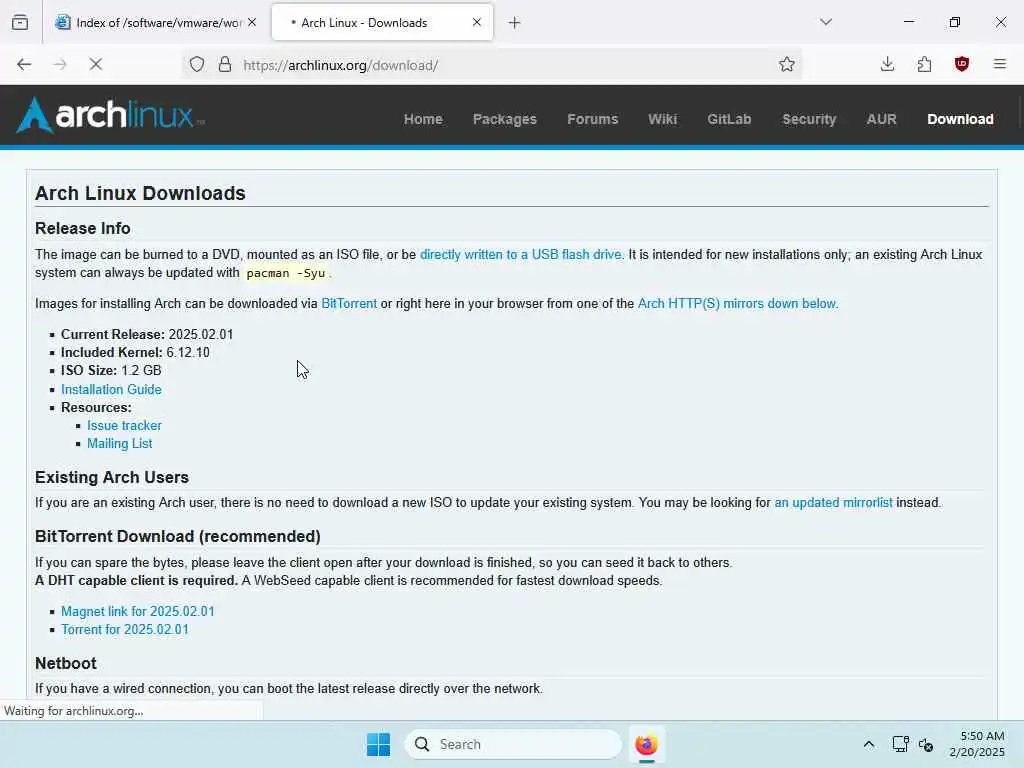
Task: Open a new browser tab
Action: tap(515, 23)
